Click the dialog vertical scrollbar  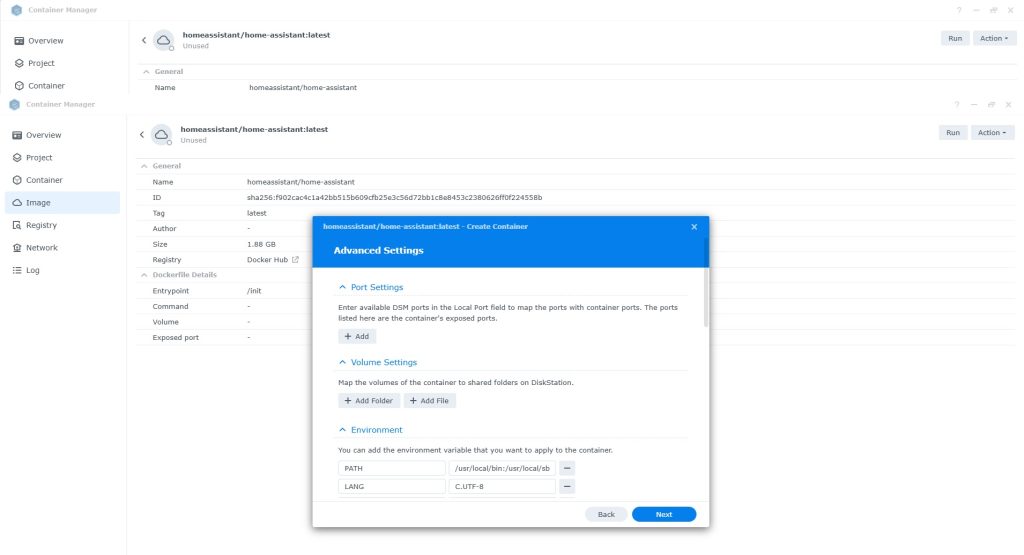coord(705,298)
